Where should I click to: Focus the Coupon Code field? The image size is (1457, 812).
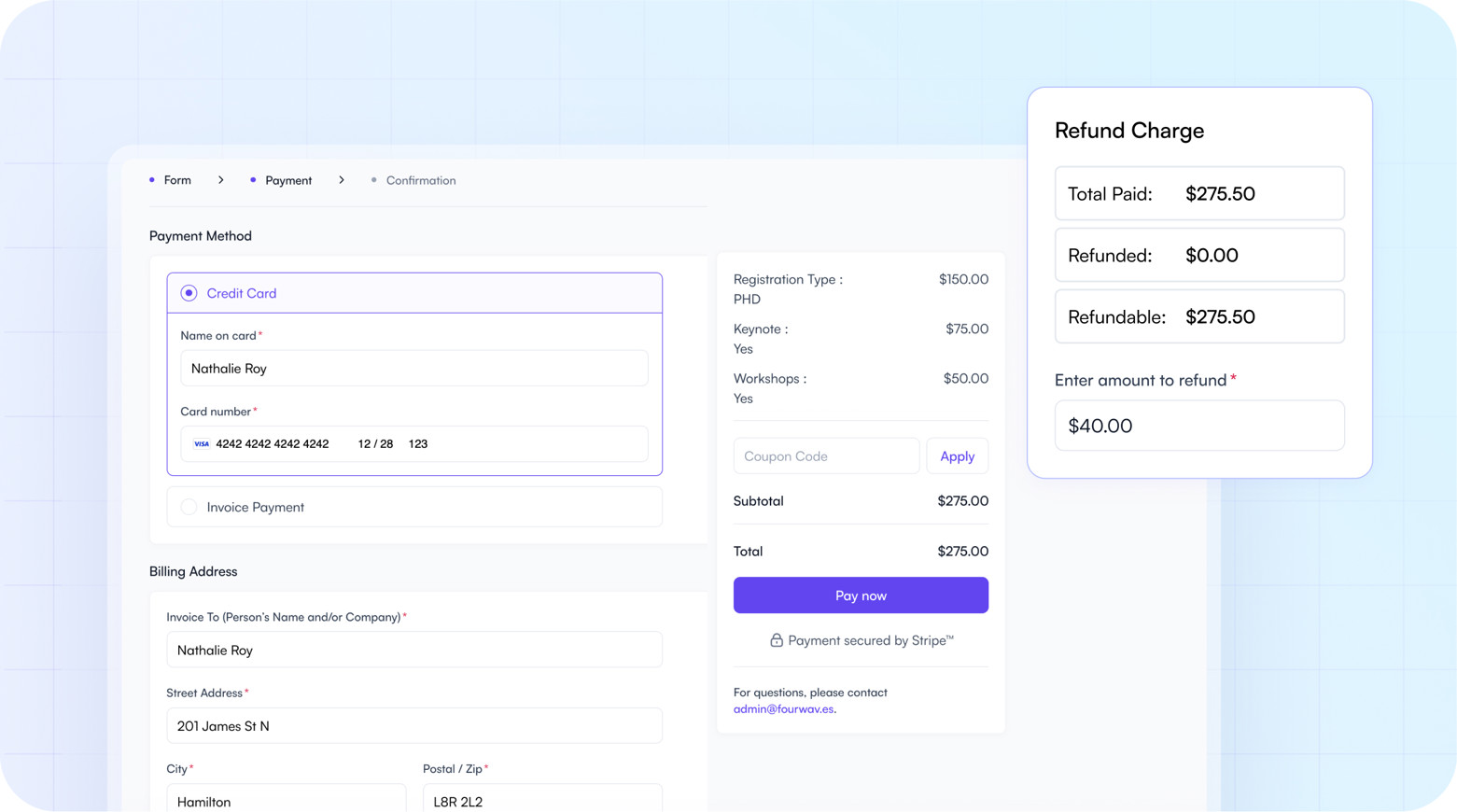[825, 456]
